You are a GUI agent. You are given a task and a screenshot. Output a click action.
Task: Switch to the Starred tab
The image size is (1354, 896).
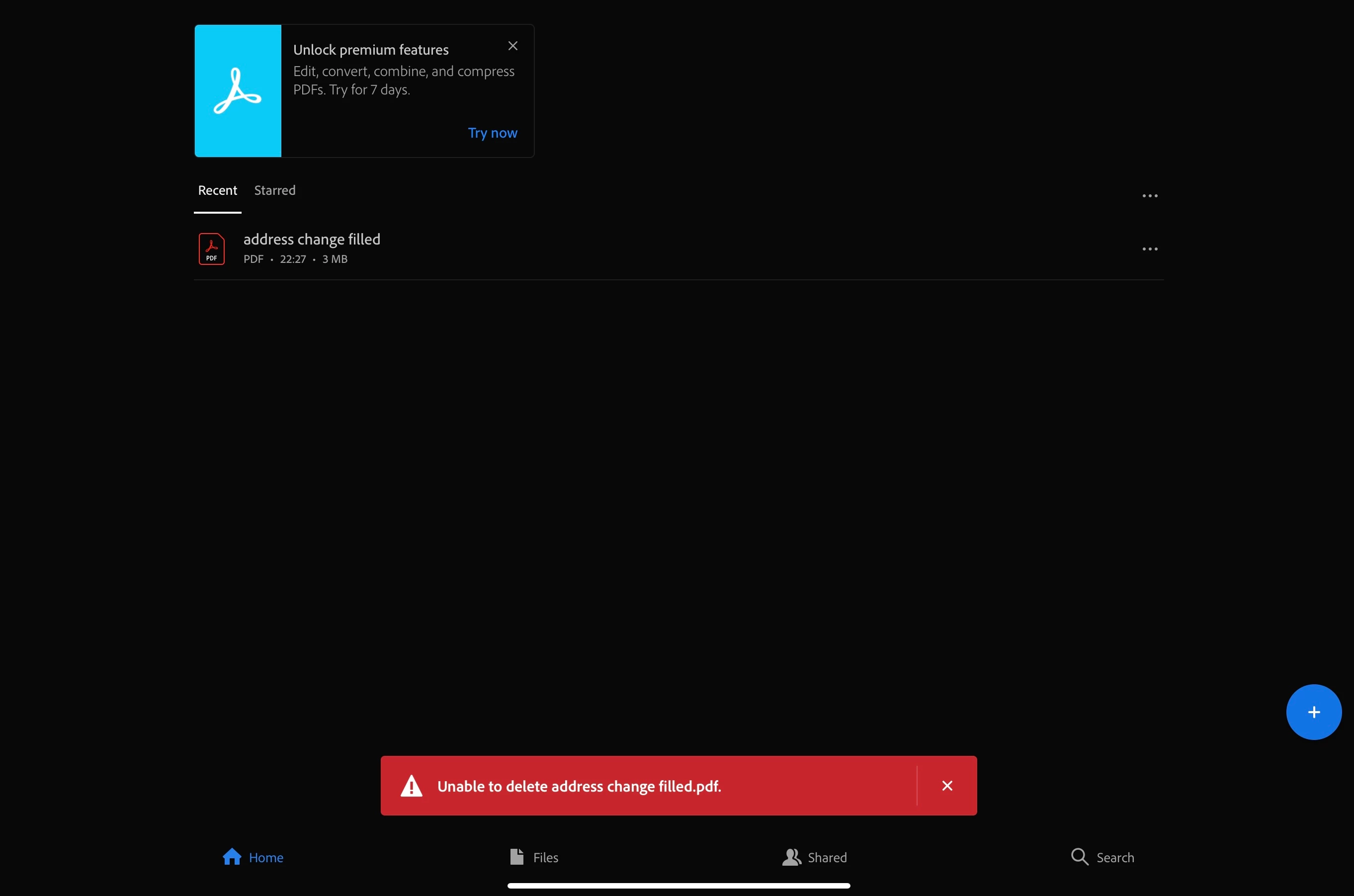pyautogui.click(x=274, y=190)
